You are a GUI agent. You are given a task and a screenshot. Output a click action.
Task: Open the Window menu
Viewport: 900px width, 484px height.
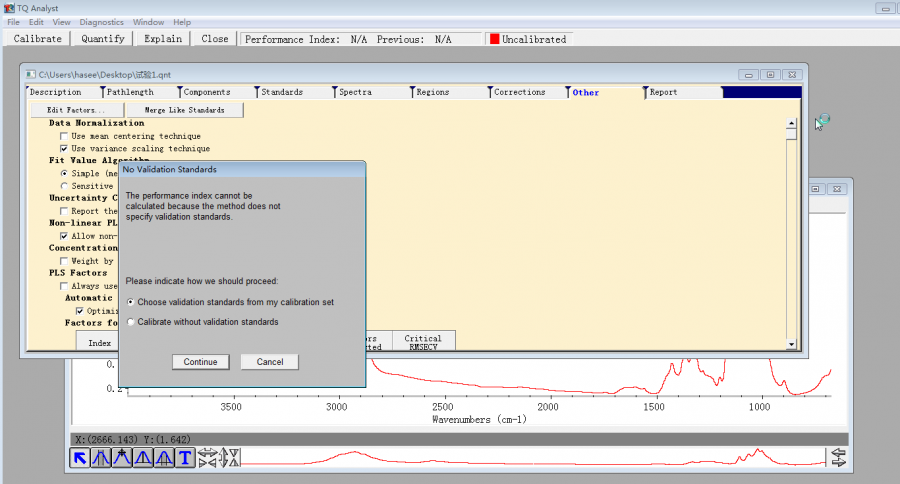(148, 22)
